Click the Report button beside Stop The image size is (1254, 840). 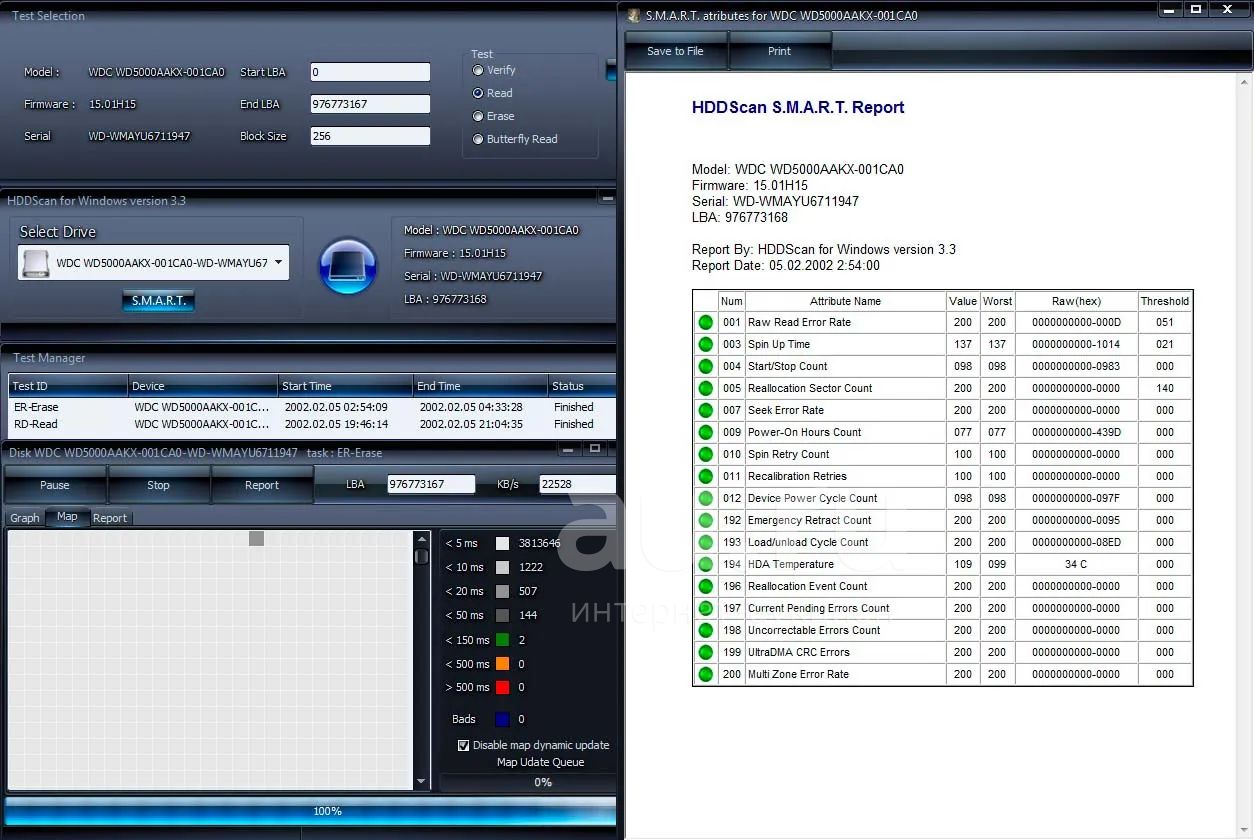click(262, 485)
